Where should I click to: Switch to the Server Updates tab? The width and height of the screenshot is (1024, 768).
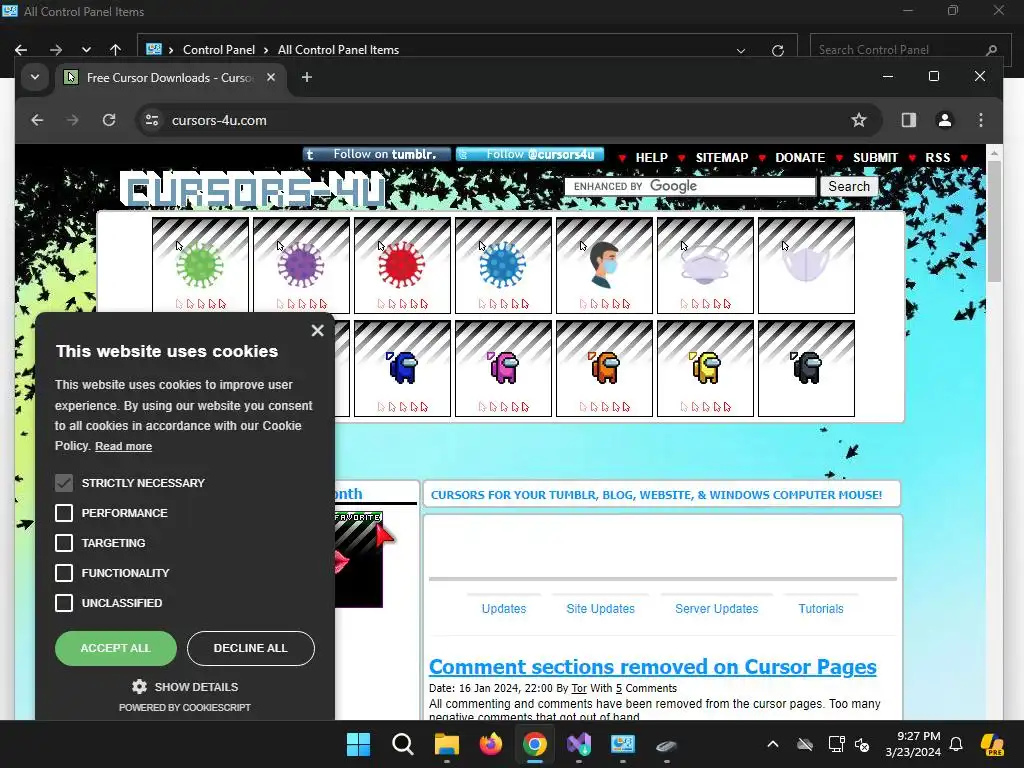(716, 609)
